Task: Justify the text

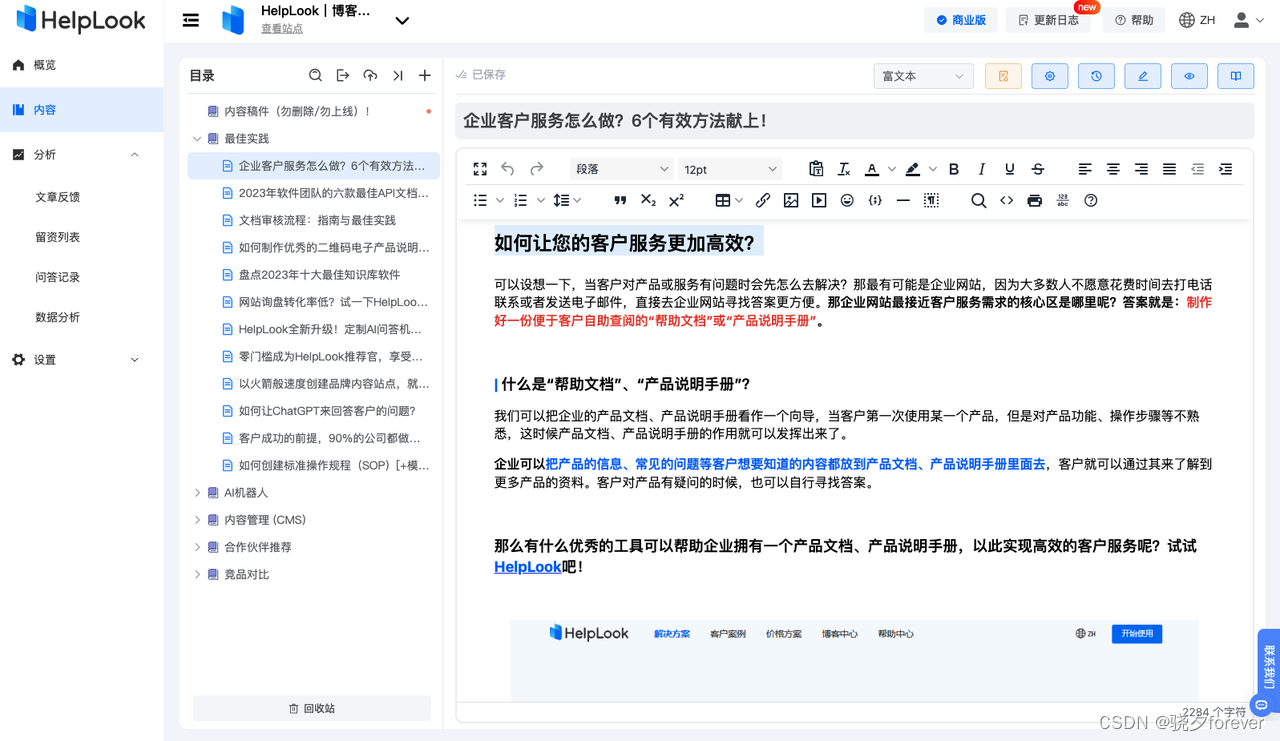Action: pyautogui.click(x=1169, y=169)
